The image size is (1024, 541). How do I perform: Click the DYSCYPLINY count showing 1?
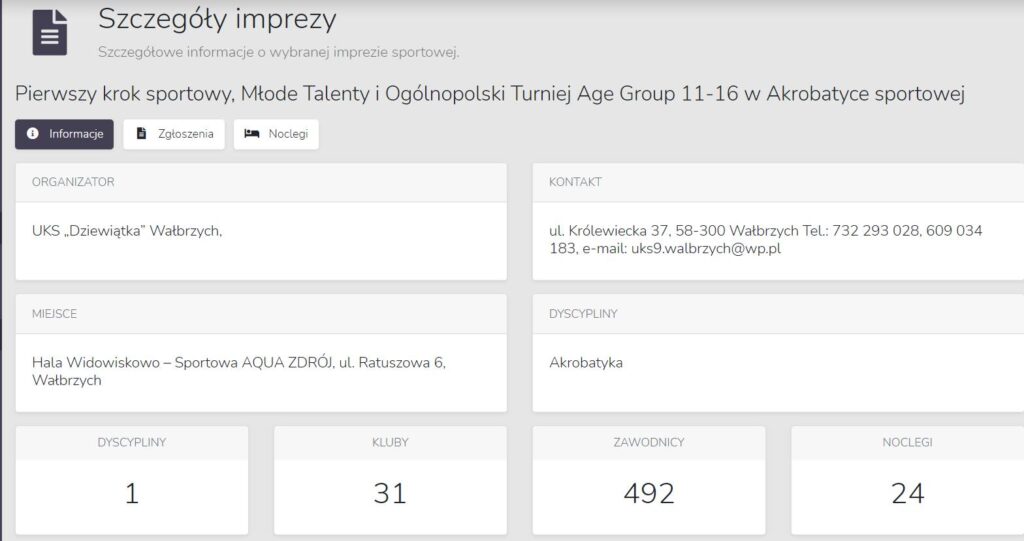(x=132, y=493)
